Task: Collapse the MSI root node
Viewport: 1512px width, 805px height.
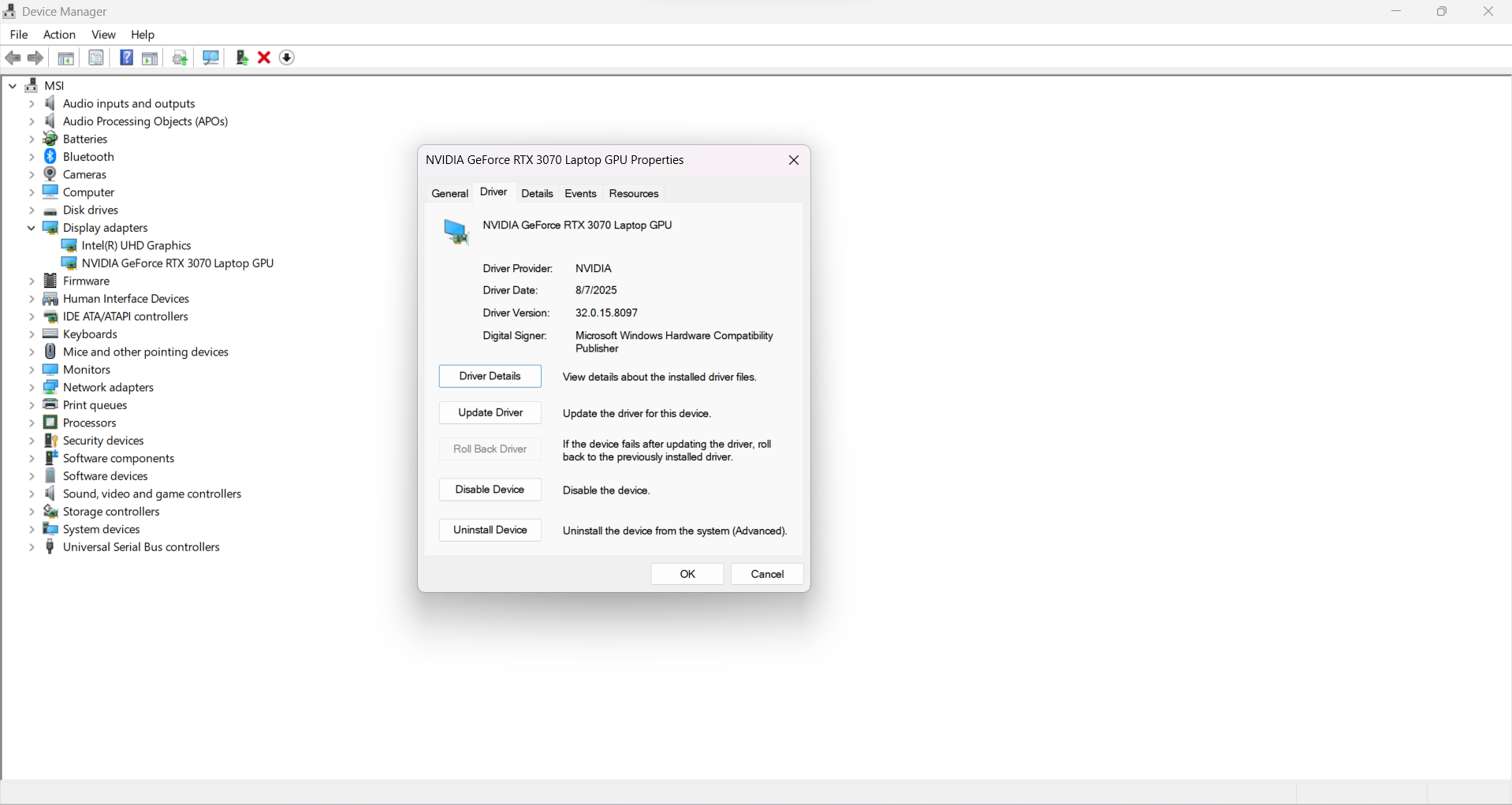Action: coord(13,85)
